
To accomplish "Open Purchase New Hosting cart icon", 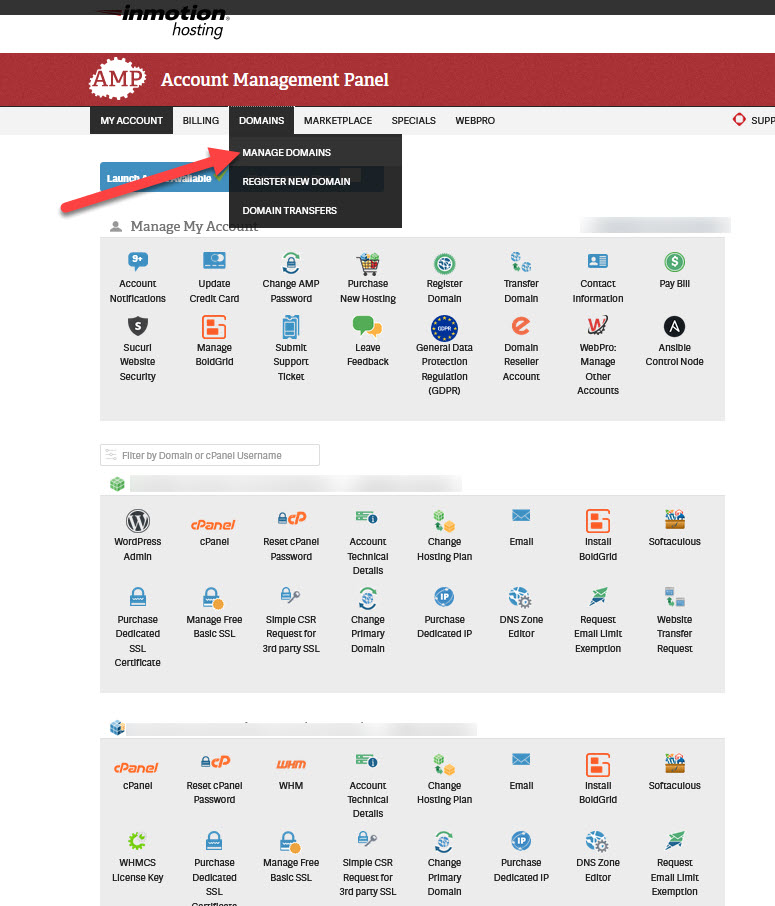I will point(368,263).
